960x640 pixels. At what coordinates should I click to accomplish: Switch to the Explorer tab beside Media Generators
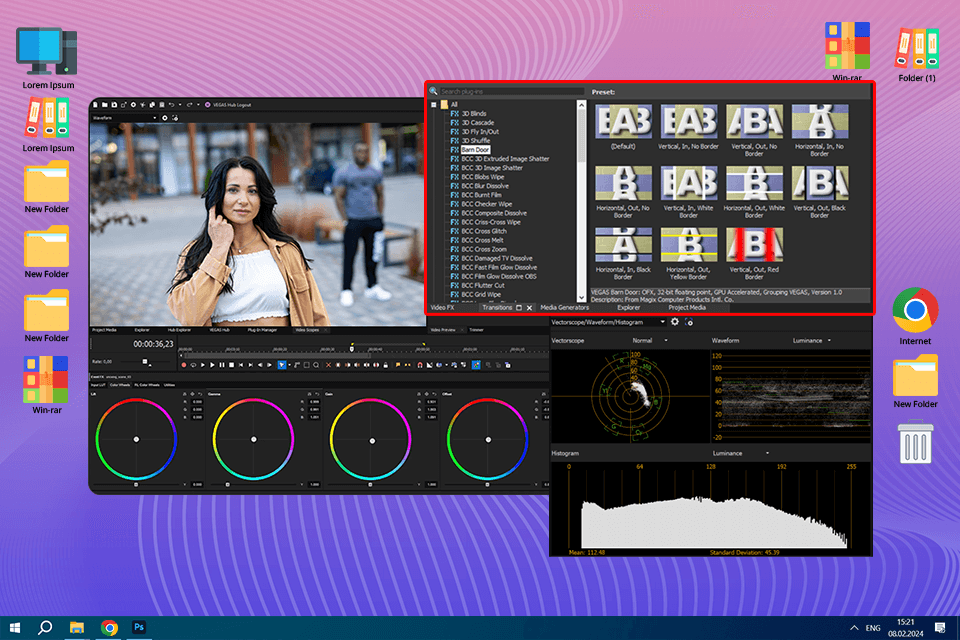tap(628, 307)
